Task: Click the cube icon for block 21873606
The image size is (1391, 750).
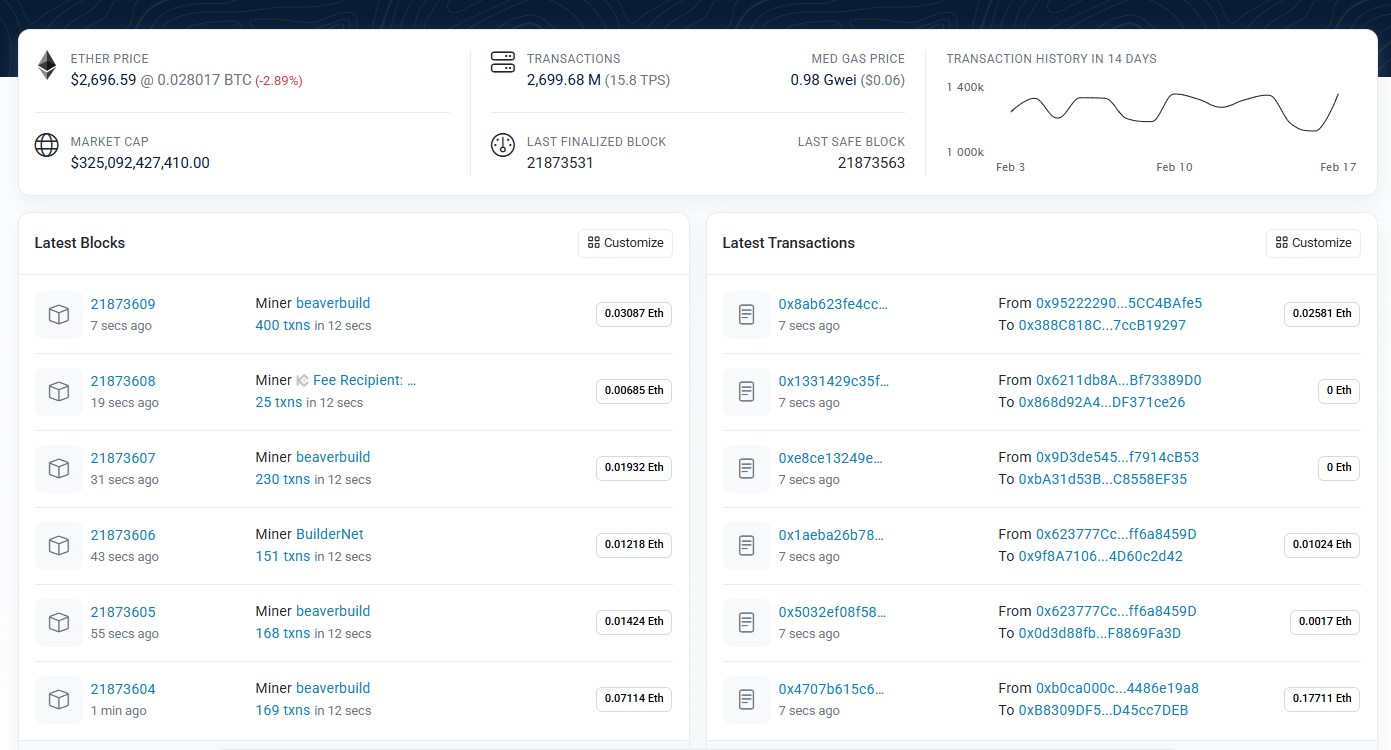Action: [59, 546]
